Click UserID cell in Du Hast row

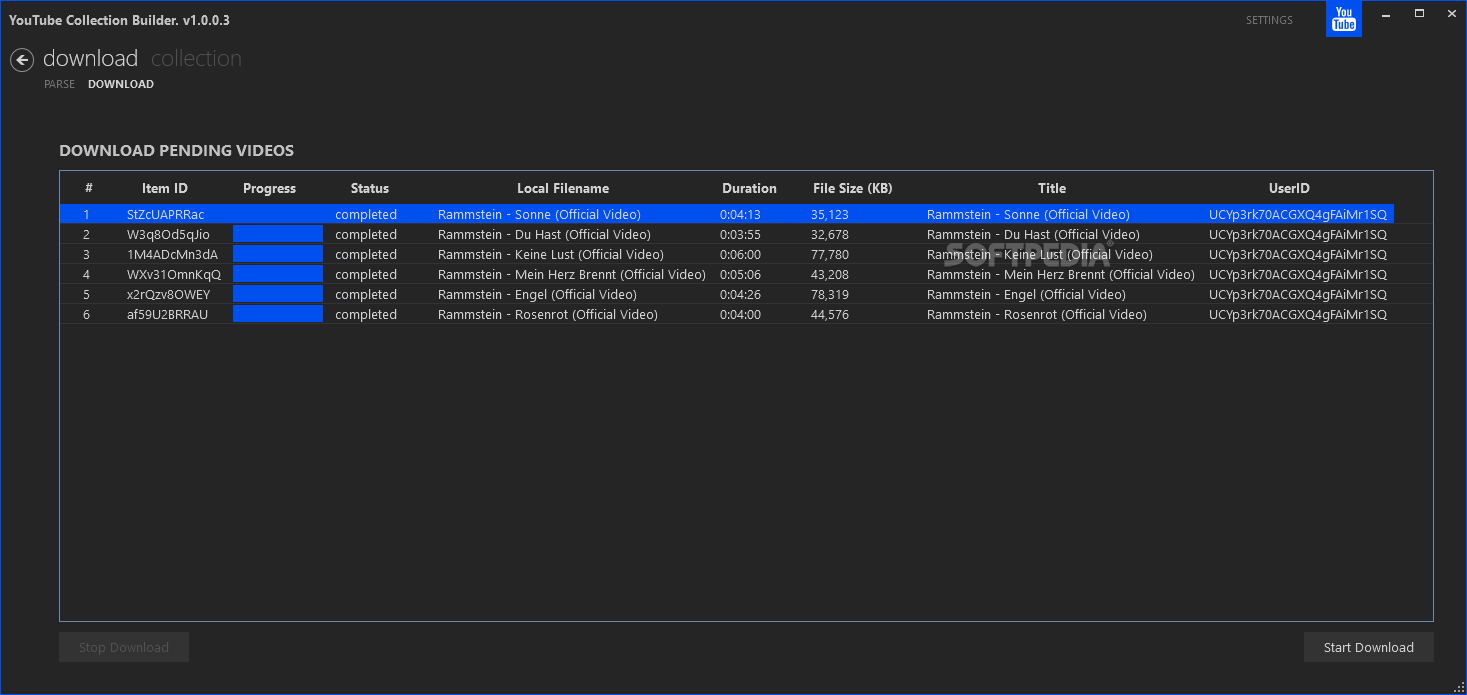click(1298, 235)
